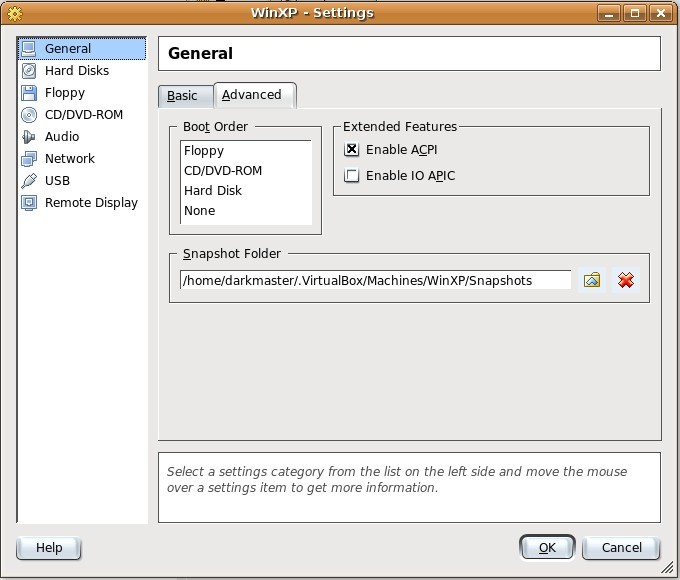Select CD/DVD-ROM in Boot Order list

point(246,171)
